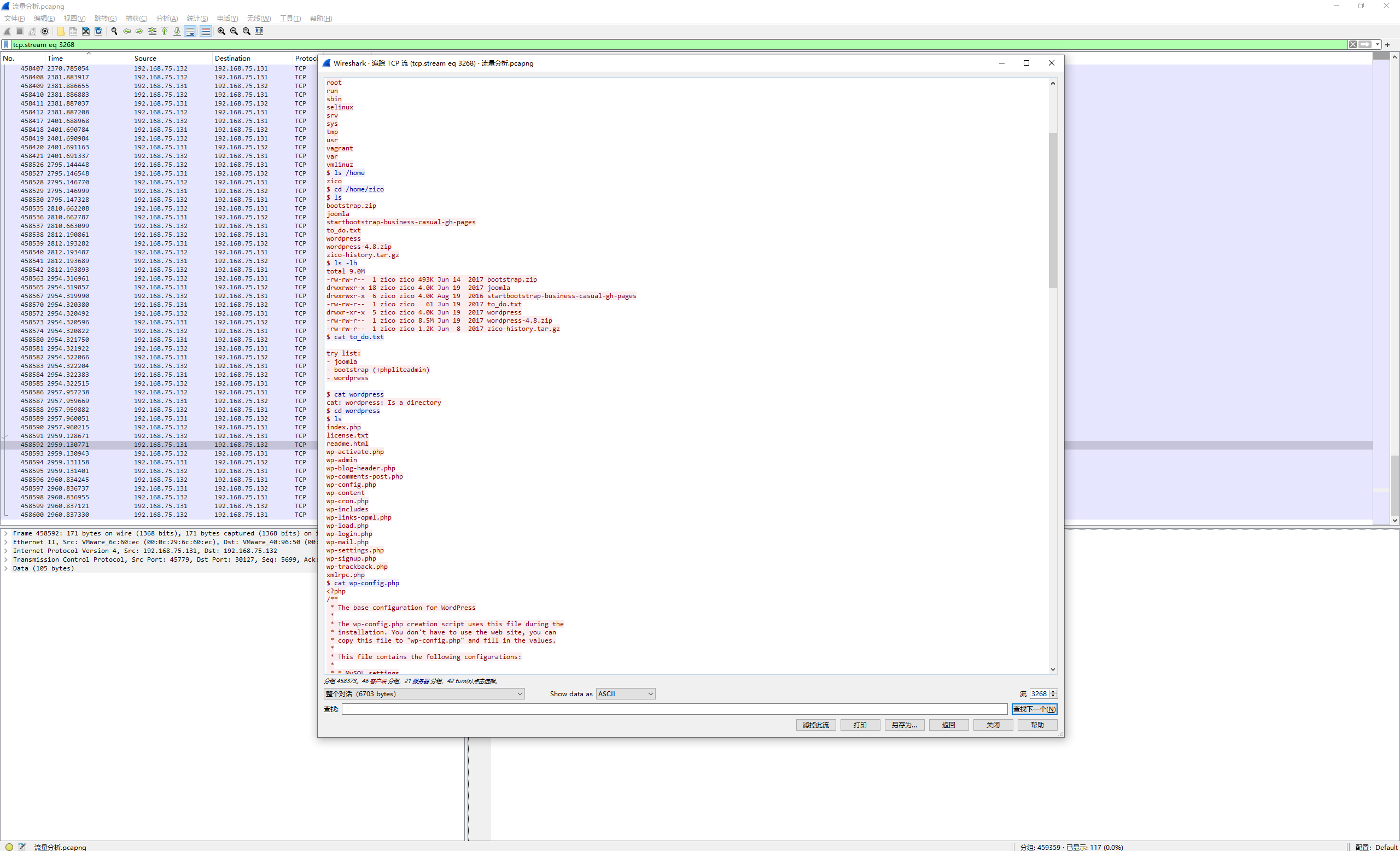Toggle packet colorization rules
This screenshot has width=1400, height=851.
pos(206,31)
